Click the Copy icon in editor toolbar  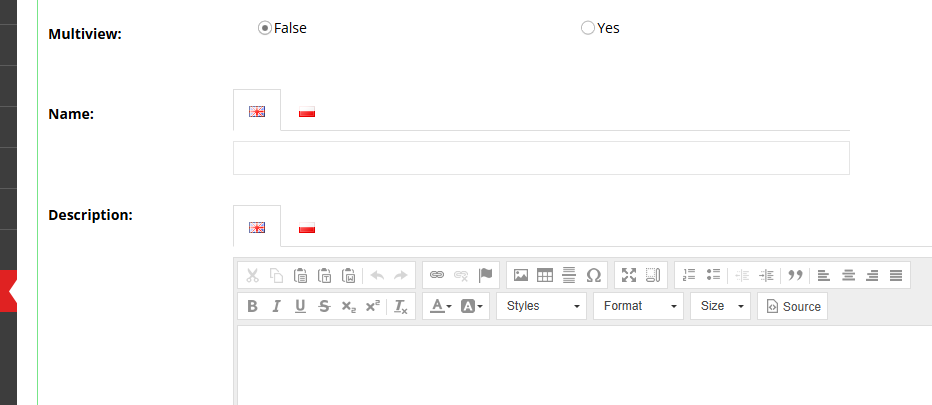click(276, 275)
